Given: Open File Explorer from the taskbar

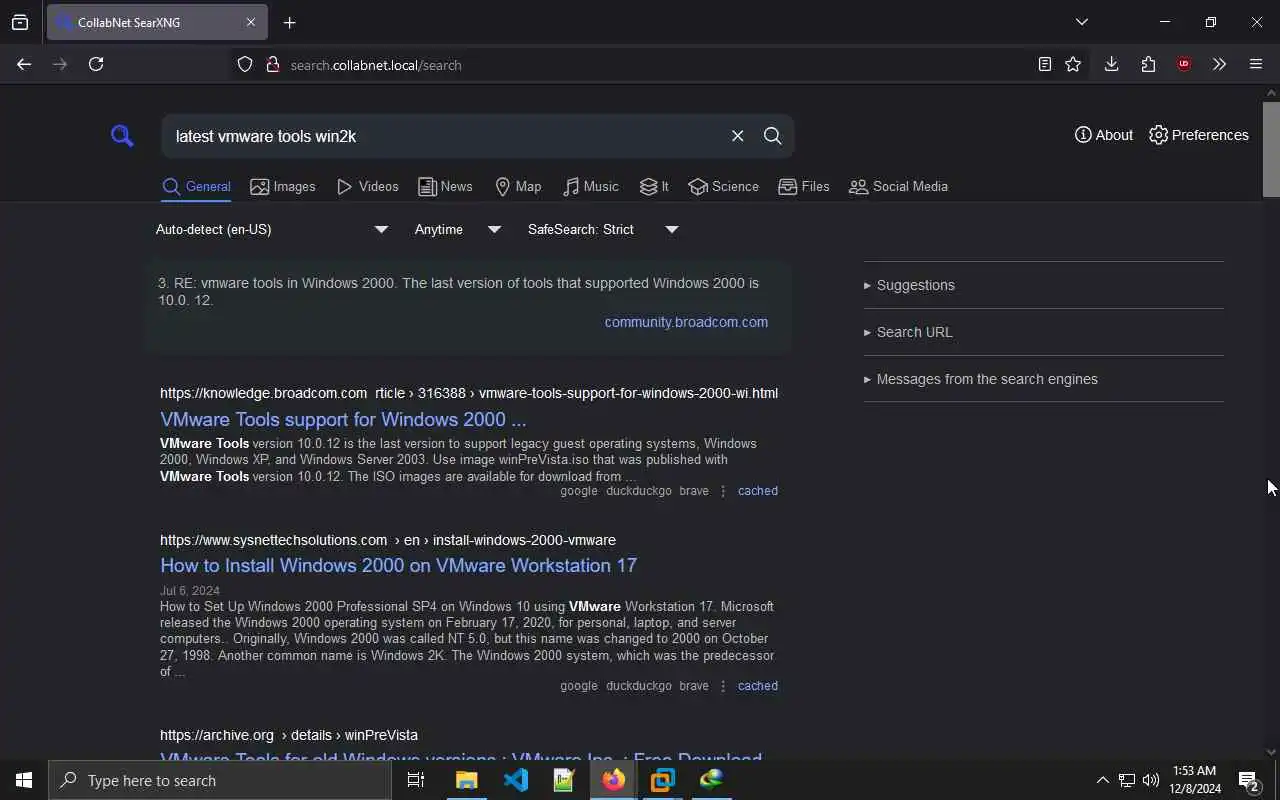Looking at the screenshot, I should pos(466,780).
